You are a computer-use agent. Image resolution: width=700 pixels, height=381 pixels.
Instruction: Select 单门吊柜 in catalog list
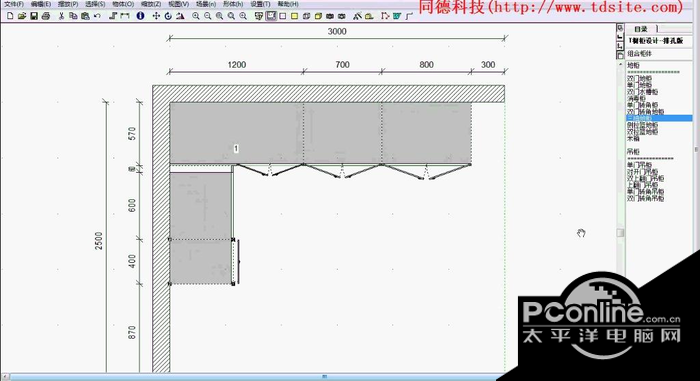639,165
